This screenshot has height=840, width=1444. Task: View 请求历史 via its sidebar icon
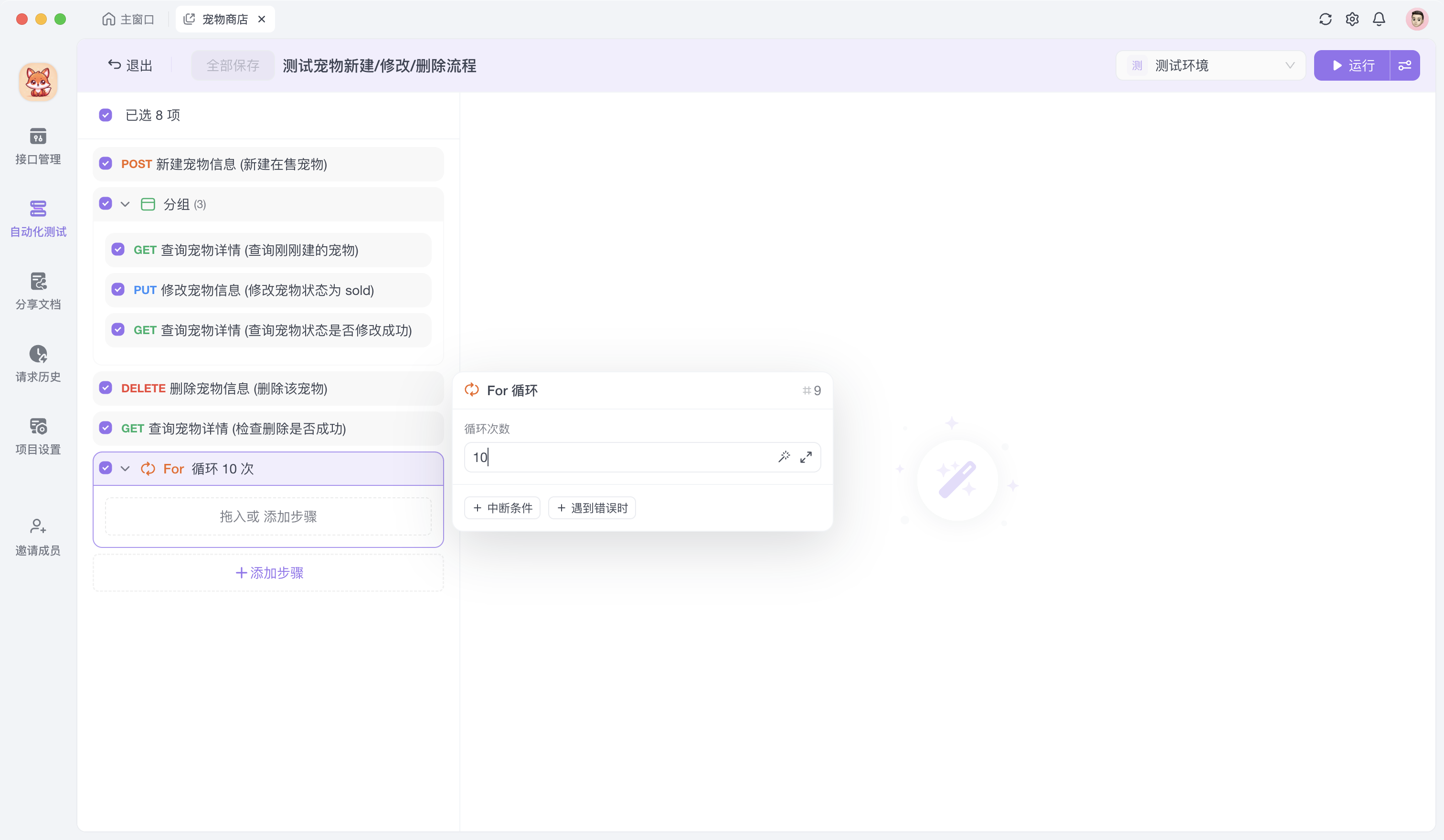pos(38,362)
